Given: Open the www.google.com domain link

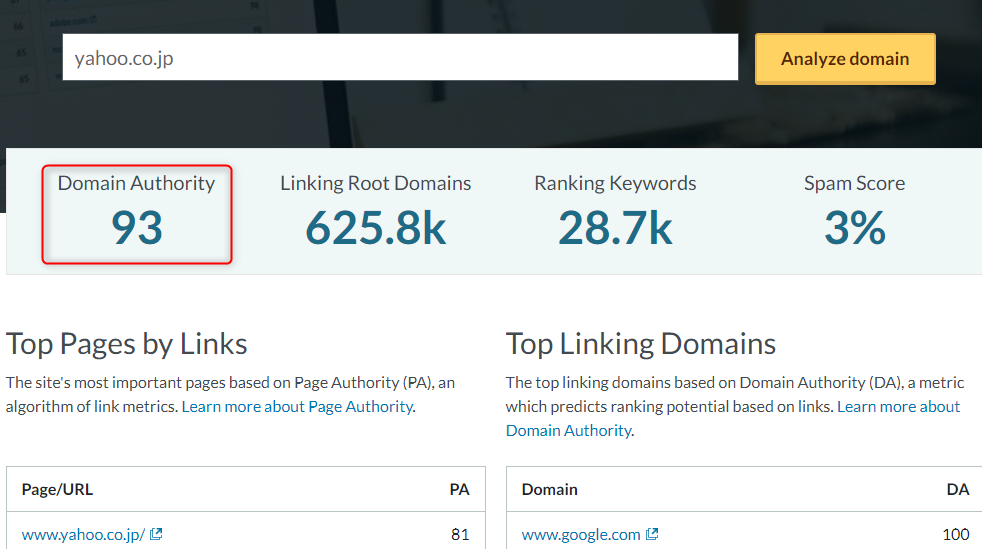Looking at the screenshot, I should point(581,534).
